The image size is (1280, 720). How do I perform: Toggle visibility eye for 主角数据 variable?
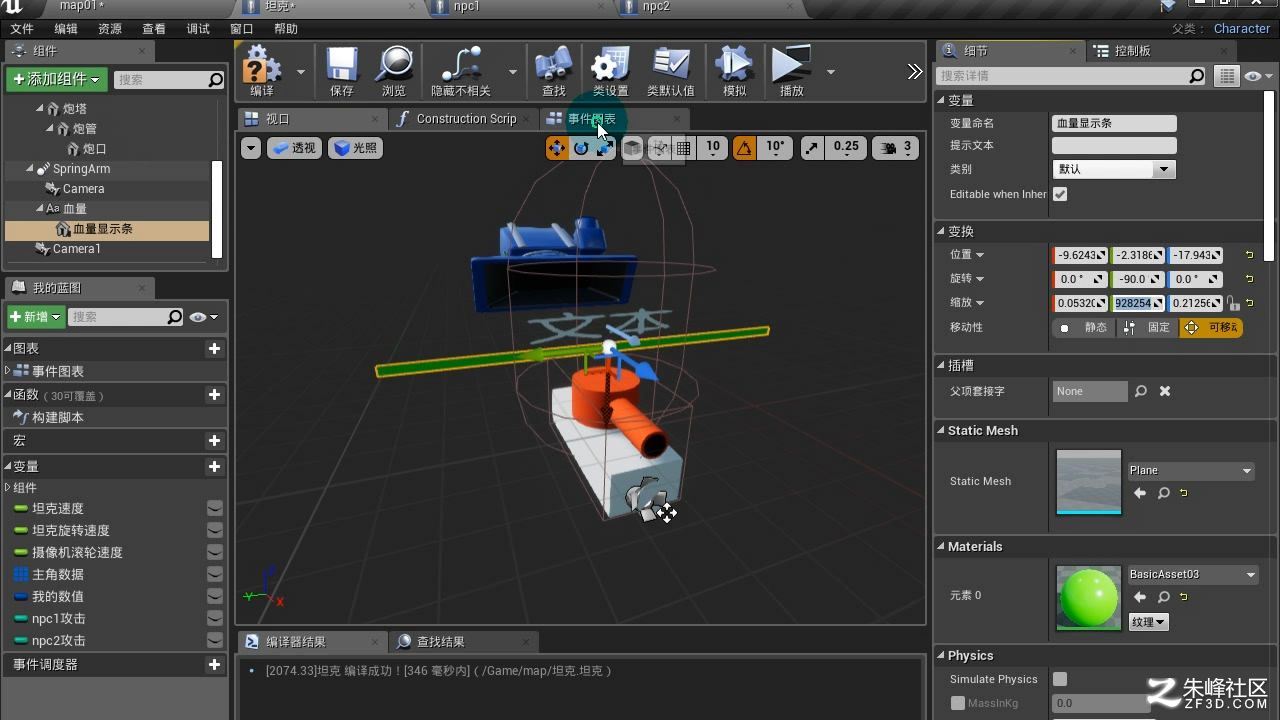[215, 574]
